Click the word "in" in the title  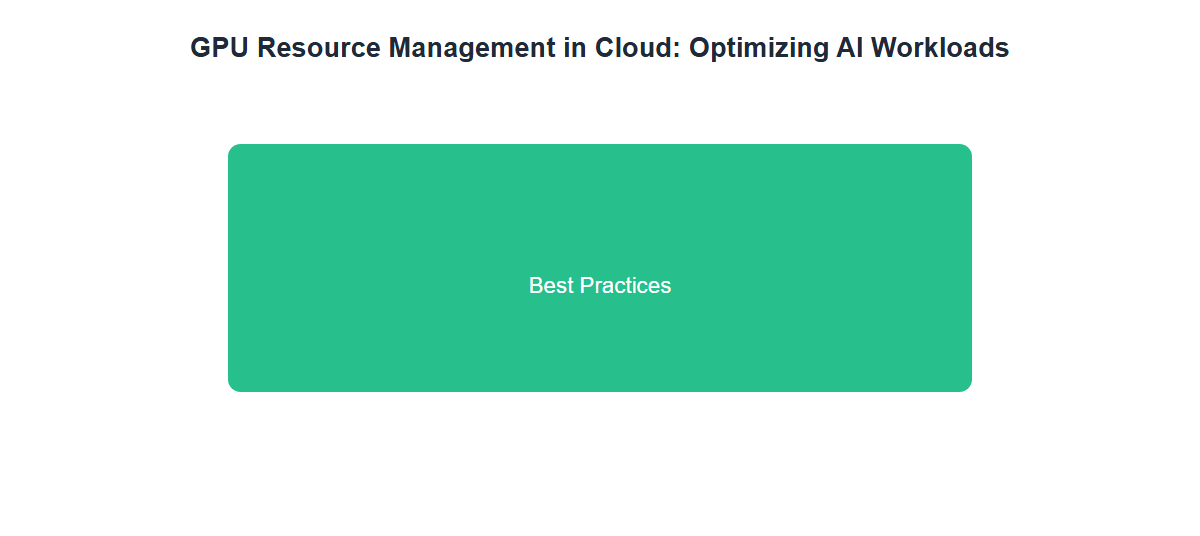(x=575, y=48)
